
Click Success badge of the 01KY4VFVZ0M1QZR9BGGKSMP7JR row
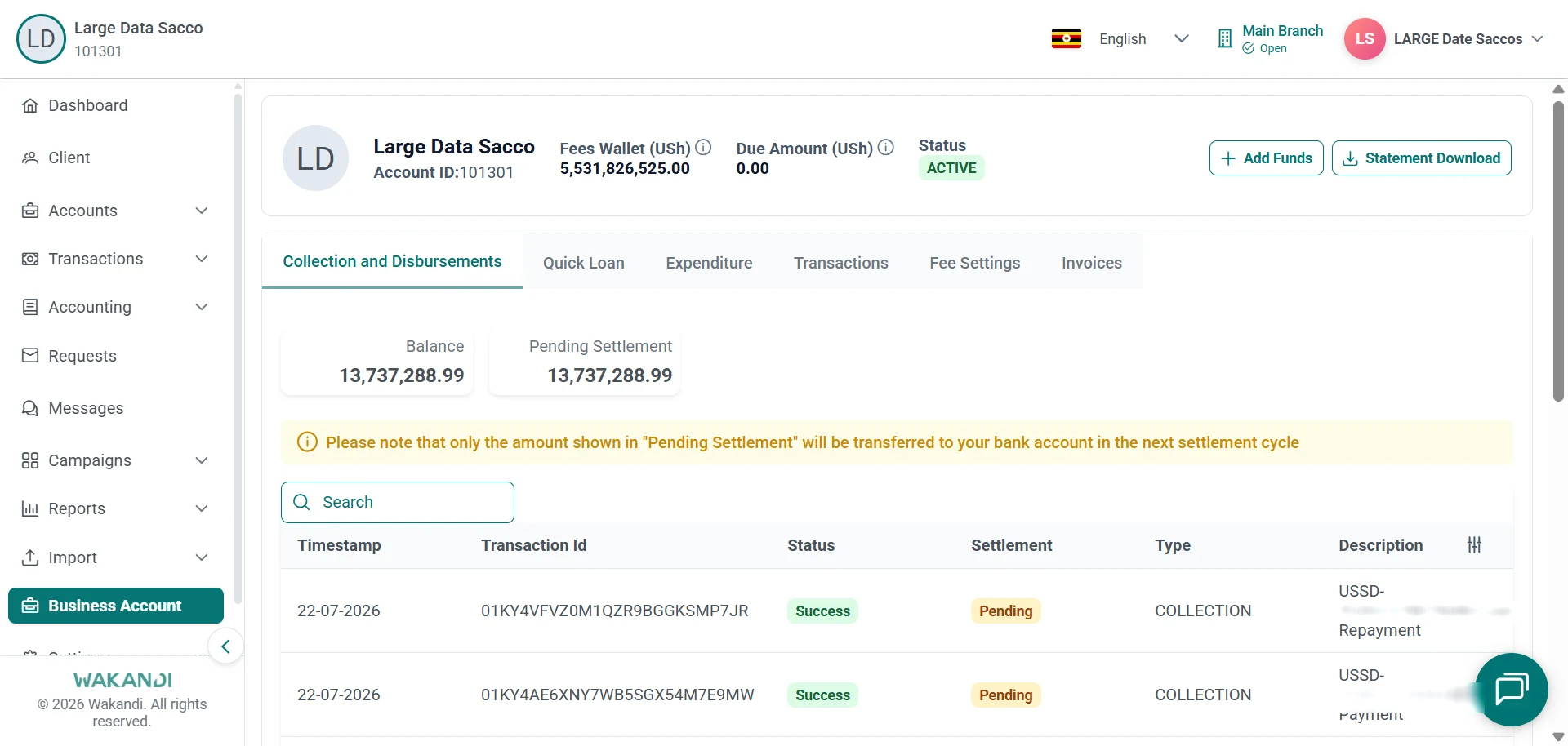(822, 611)
